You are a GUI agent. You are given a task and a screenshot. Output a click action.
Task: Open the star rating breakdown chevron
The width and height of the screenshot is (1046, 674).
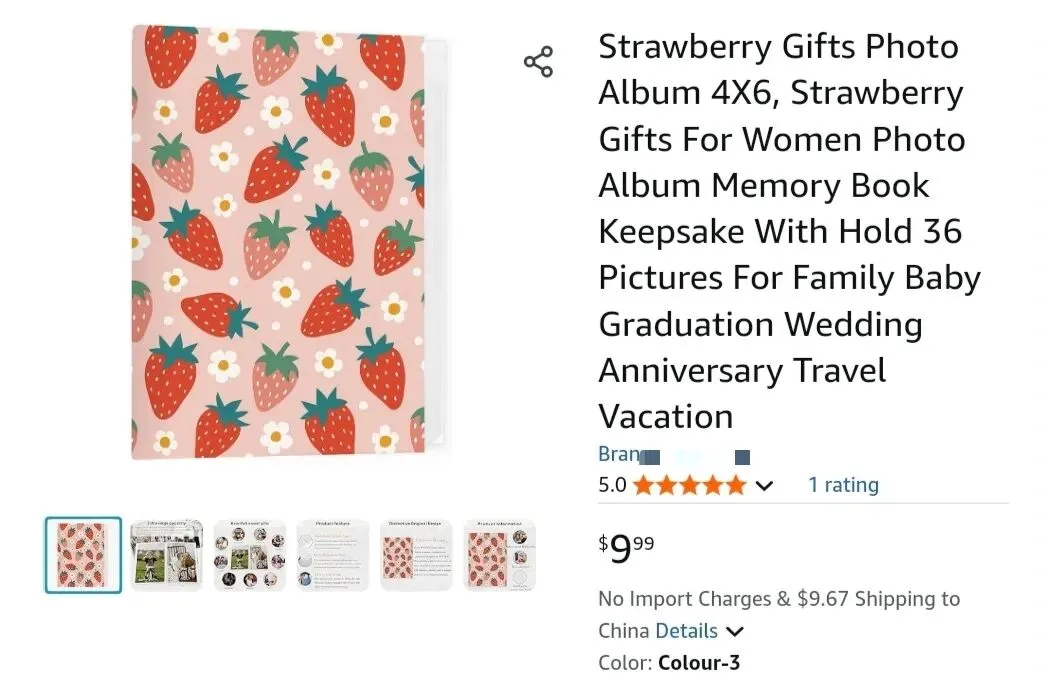coord(764,486)
